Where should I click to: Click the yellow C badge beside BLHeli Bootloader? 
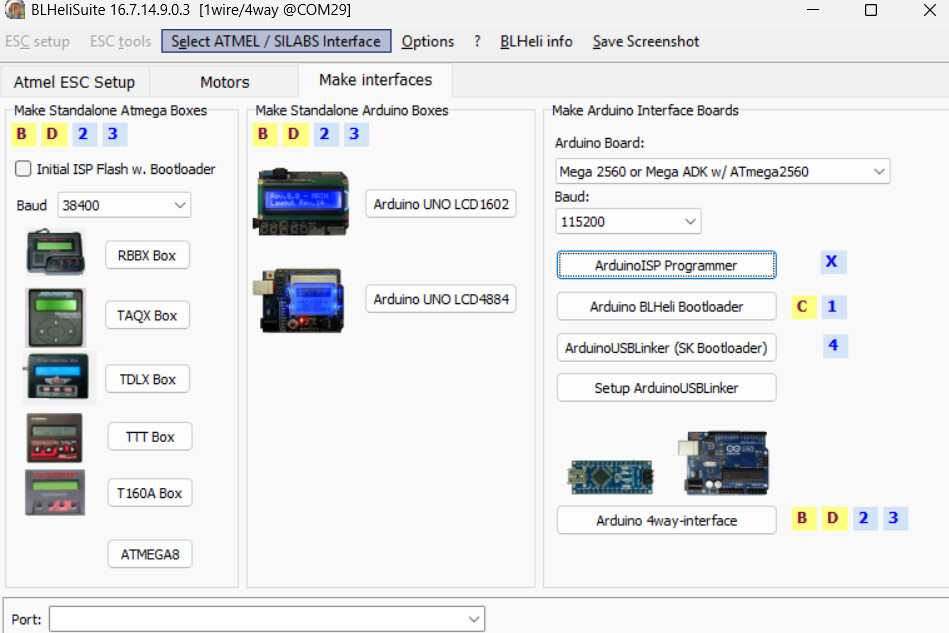pyautogui.click(x=802, y=307)
